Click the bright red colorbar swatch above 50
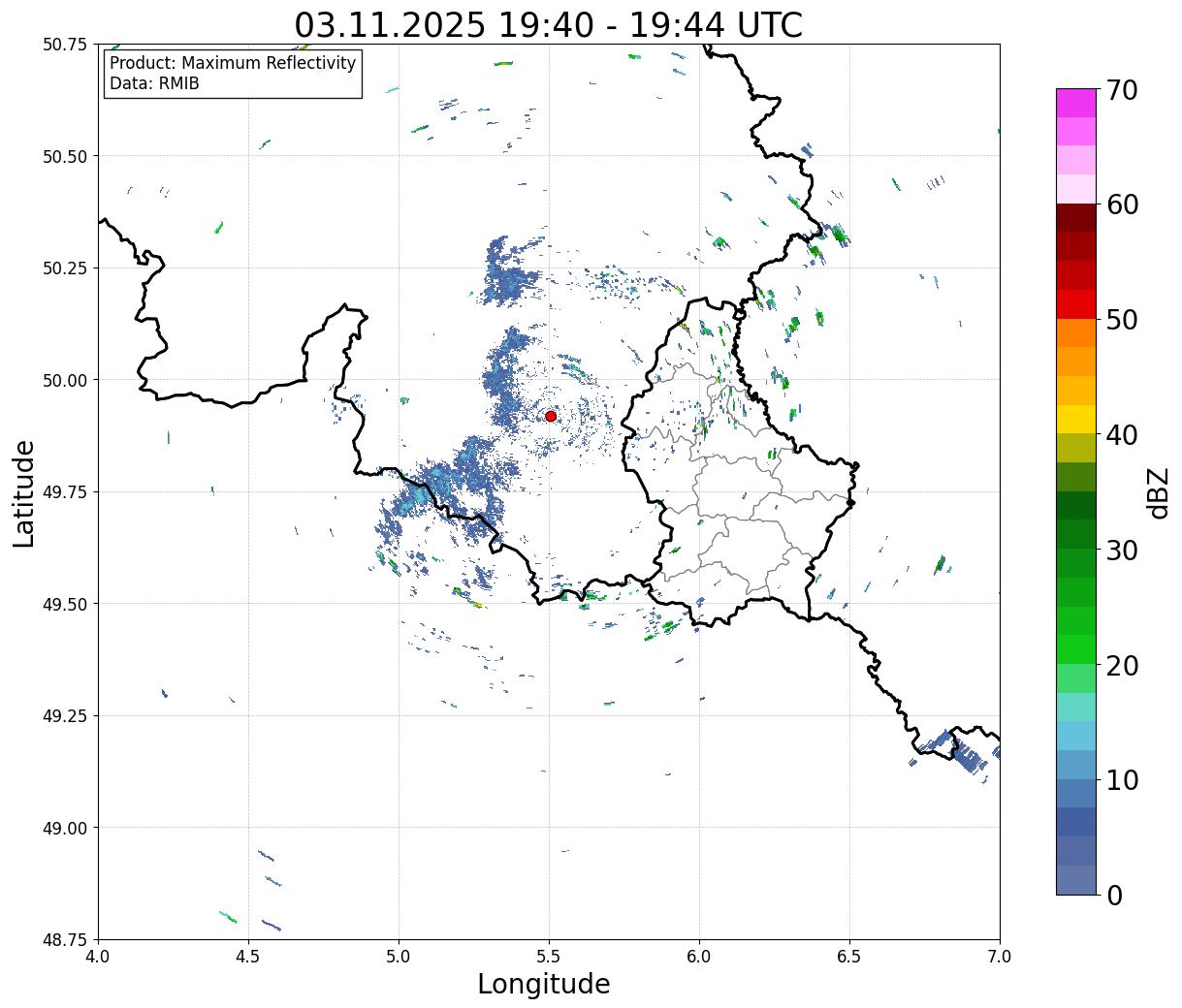Image resolution: width=1182 pixels, height=1008 pixels. pos(1076,305)
